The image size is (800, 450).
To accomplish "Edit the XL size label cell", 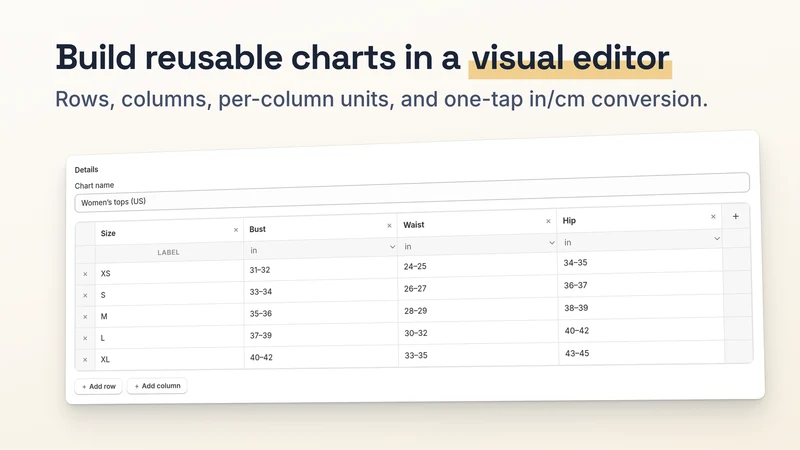I will pyautogui.click(x=169, y=359).
